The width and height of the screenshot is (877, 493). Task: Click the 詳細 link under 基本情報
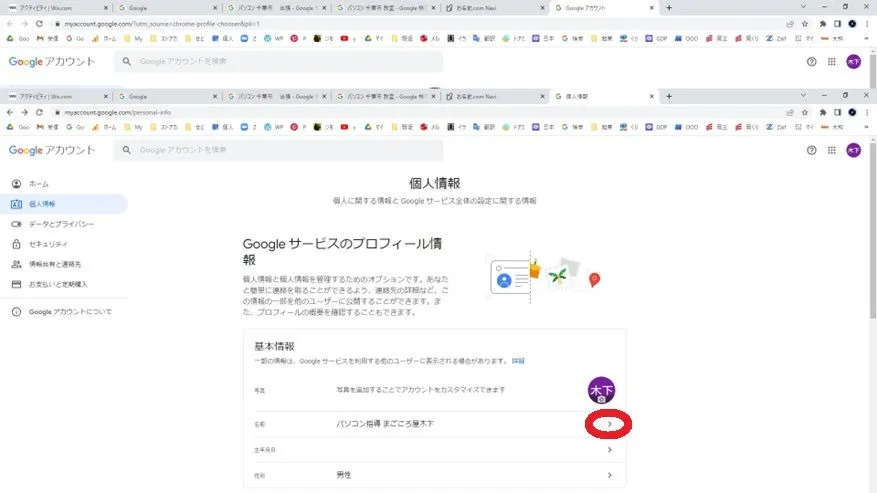[x=518, y=360]
